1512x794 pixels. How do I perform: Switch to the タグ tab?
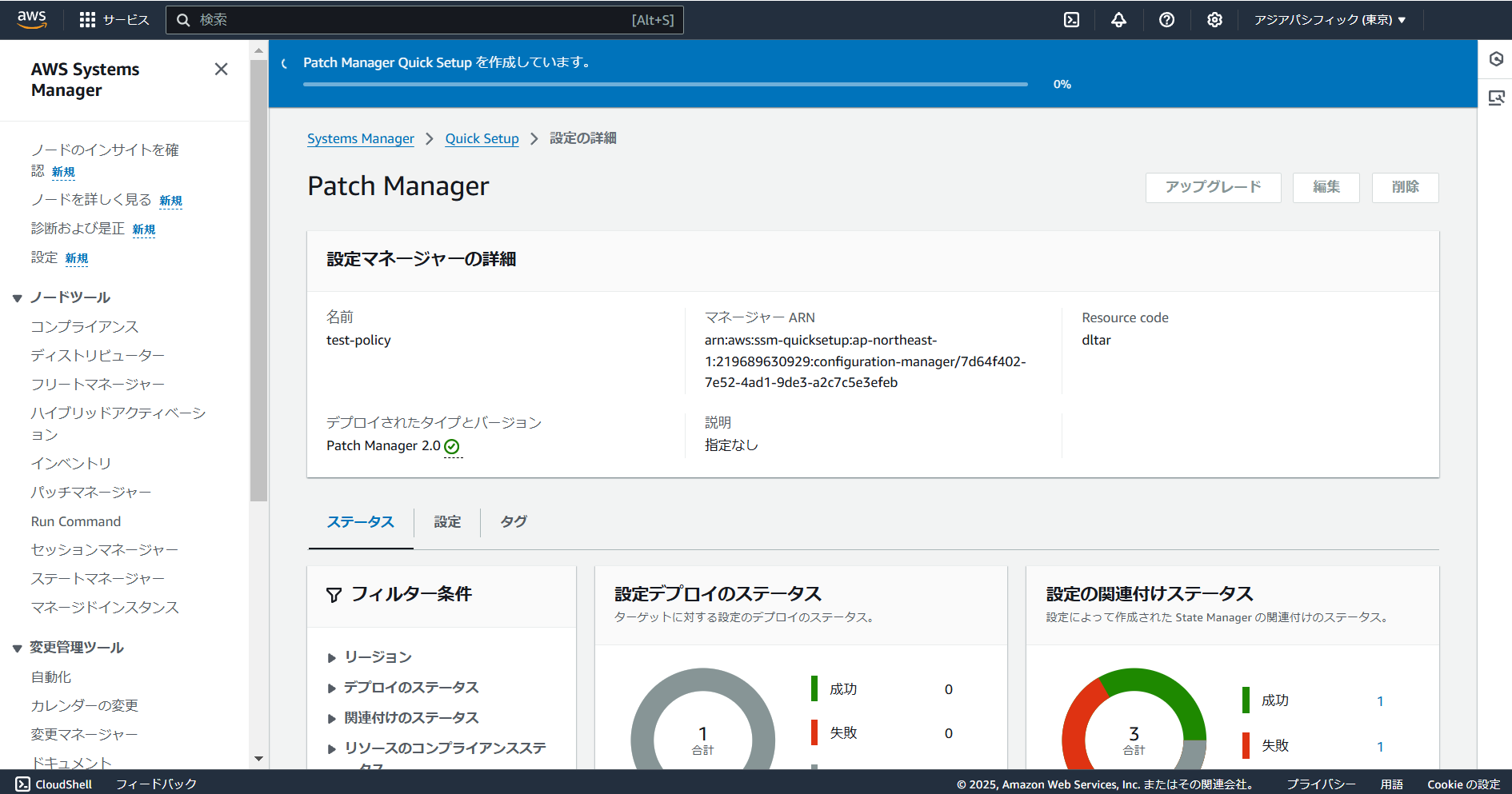514,522
